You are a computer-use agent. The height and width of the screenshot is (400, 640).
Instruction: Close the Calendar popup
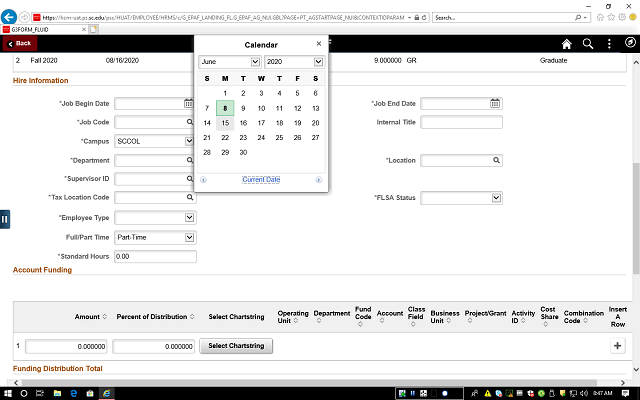319,44
